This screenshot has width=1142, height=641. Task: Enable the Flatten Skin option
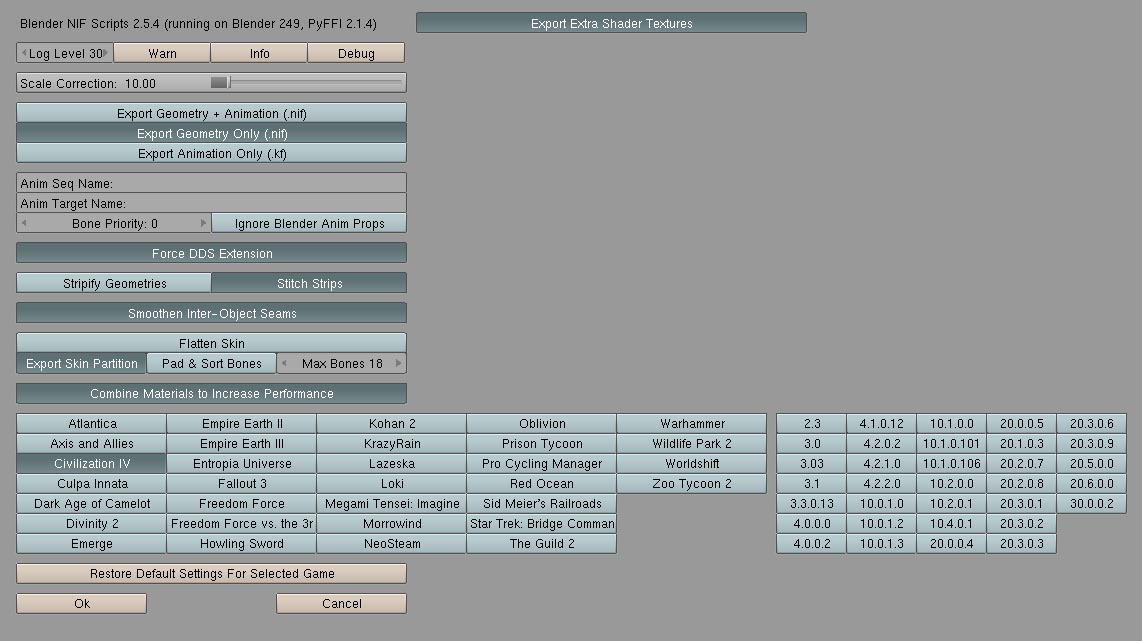[211, 343]
